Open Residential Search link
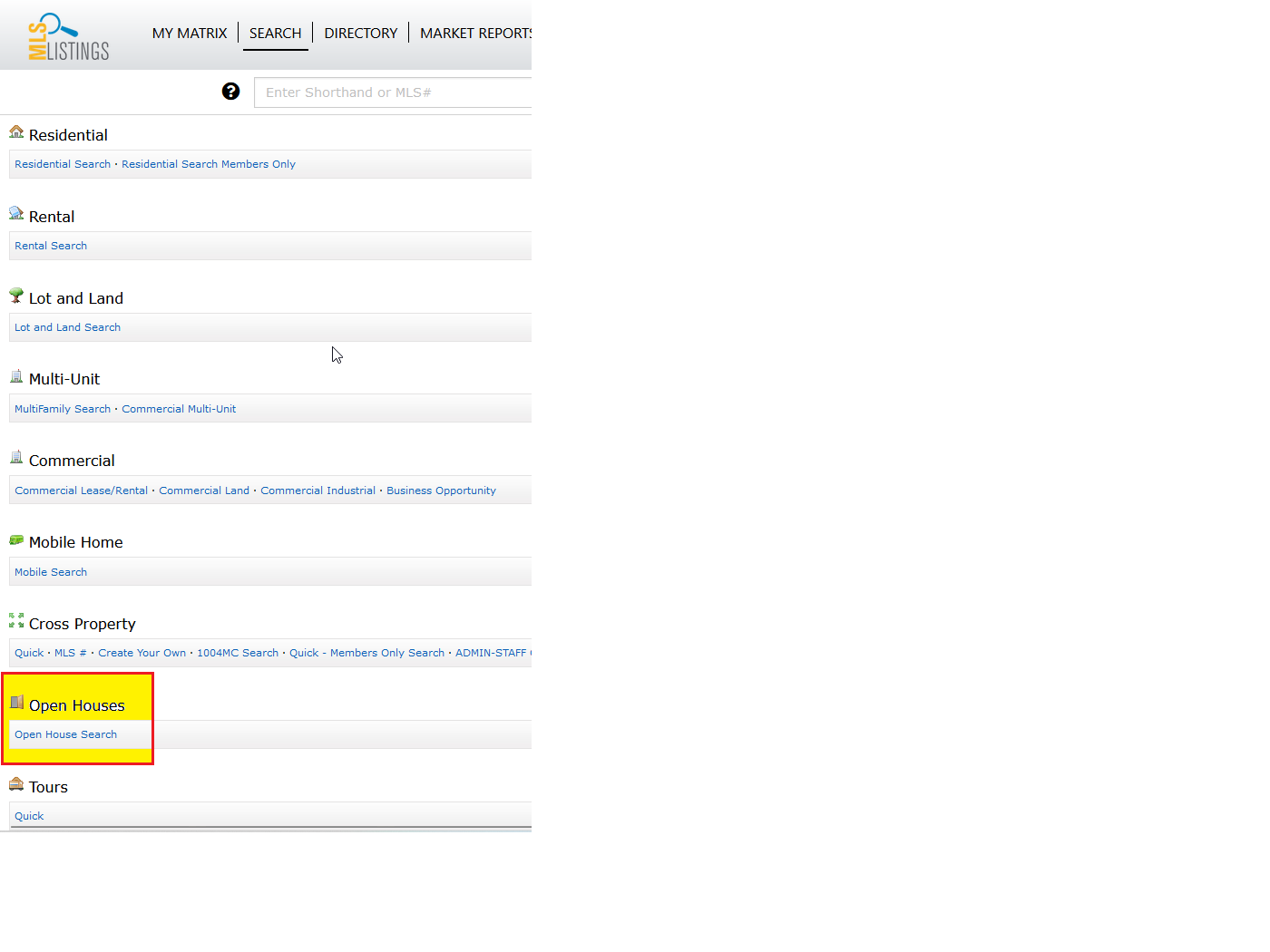This screenshot has width=1270, height=952. click(63, 164)
